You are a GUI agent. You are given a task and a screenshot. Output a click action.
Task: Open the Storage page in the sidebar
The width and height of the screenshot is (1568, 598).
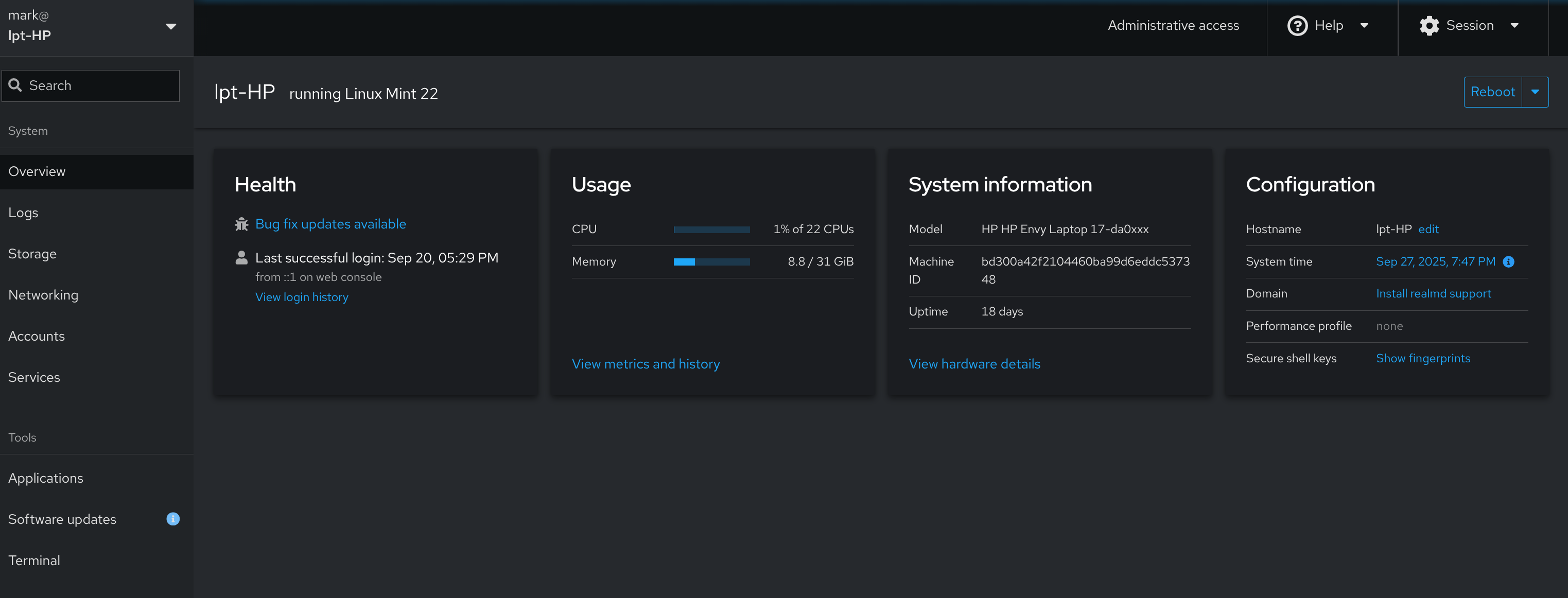point(32,254)
